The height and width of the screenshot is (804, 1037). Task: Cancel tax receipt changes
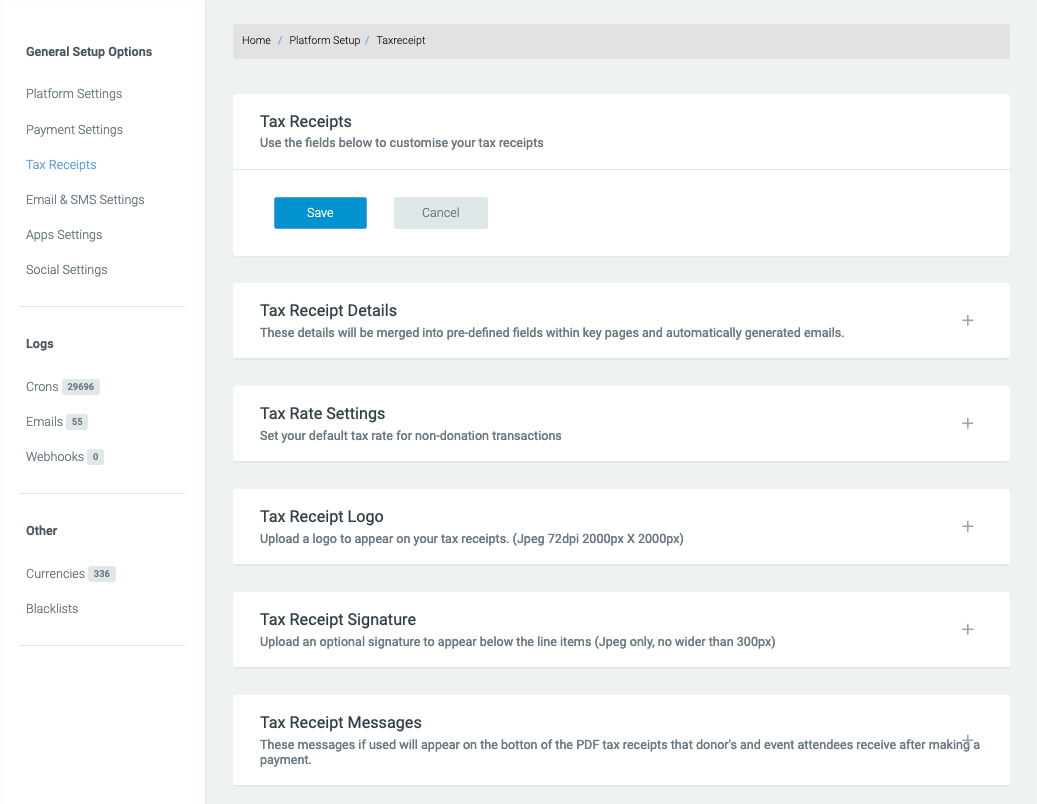point(440,213)
